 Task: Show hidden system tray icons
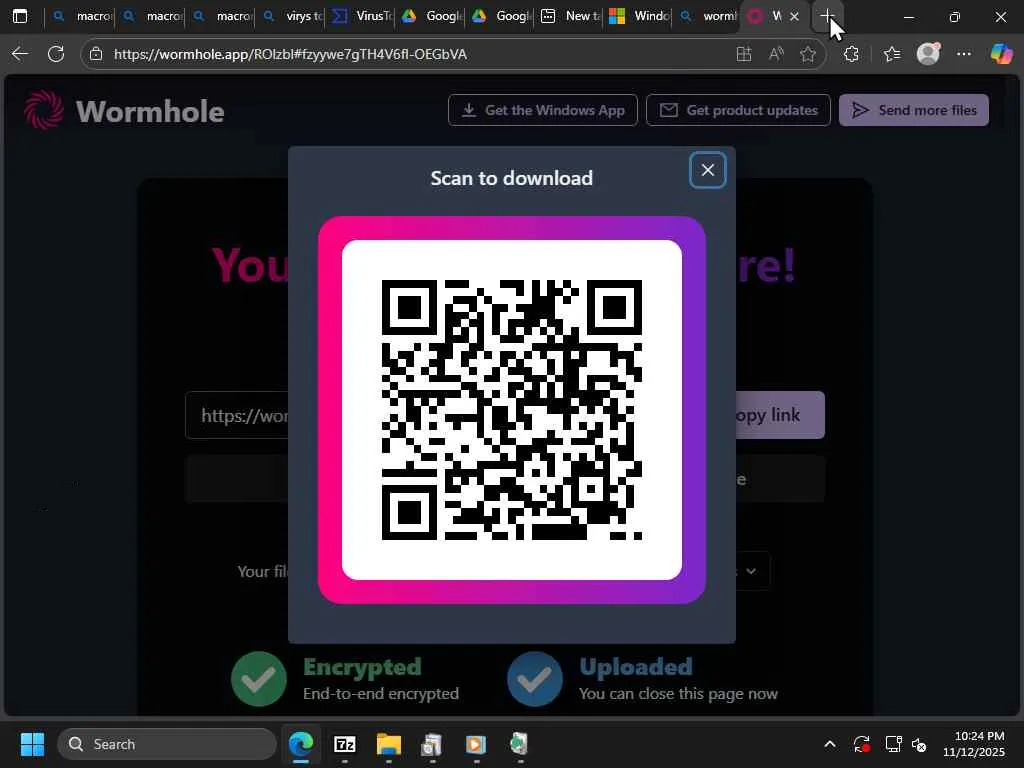829,744
